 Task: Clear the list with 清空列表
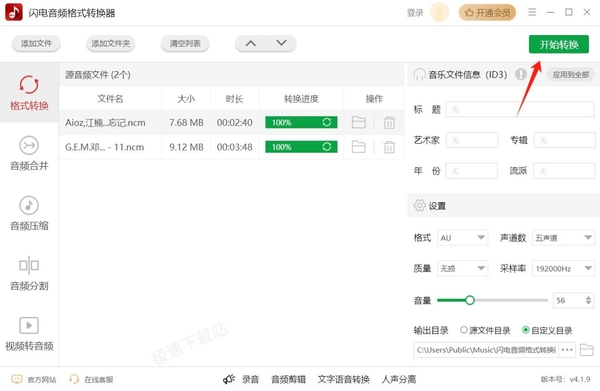pyautogui.click(x=185, y=44)
